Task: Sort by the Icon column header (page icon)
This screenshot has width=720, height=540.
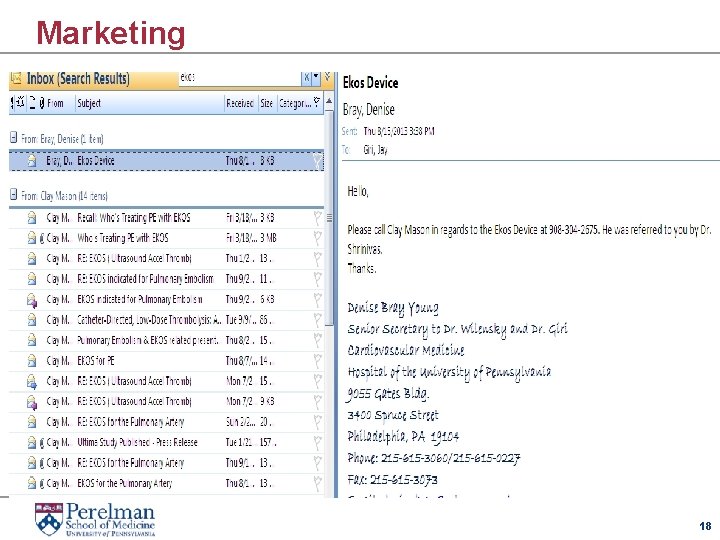Action: tap(32, 103)
